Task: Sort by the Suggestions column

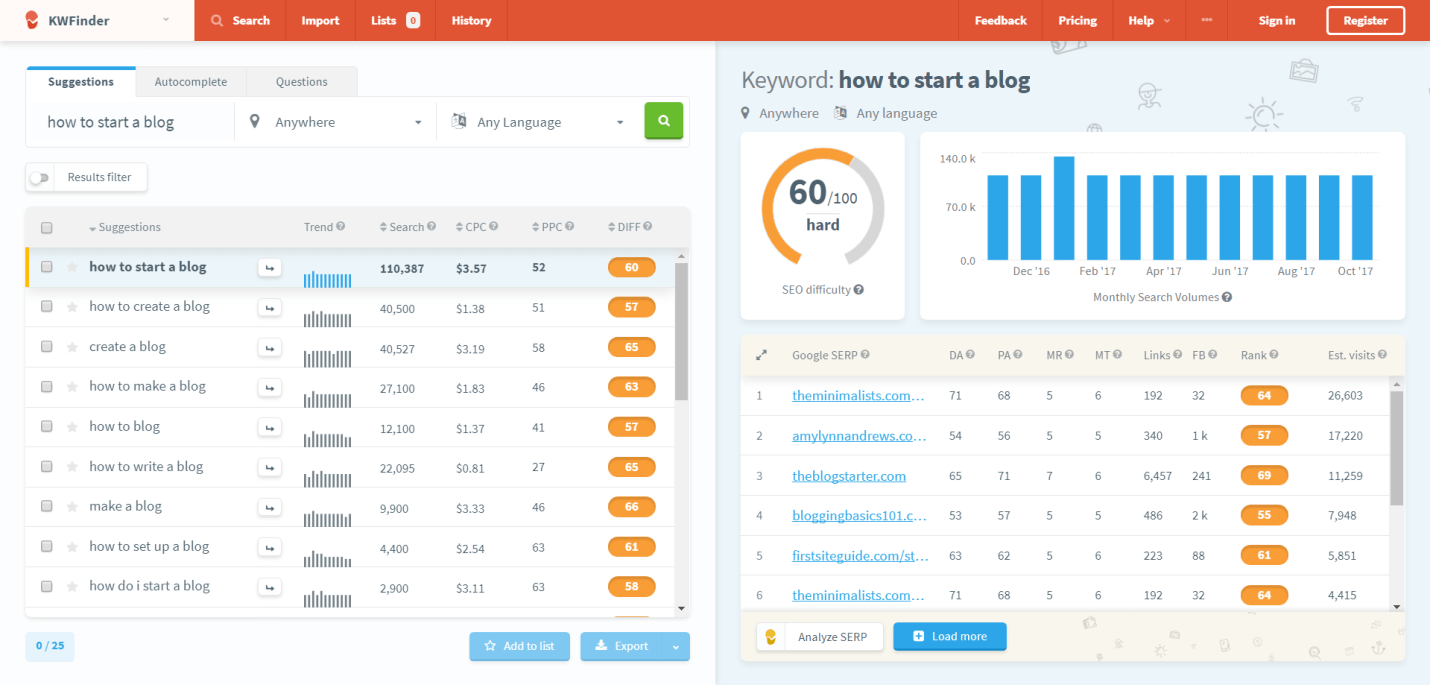Action: pyautogui.click(x=125, y=227)
